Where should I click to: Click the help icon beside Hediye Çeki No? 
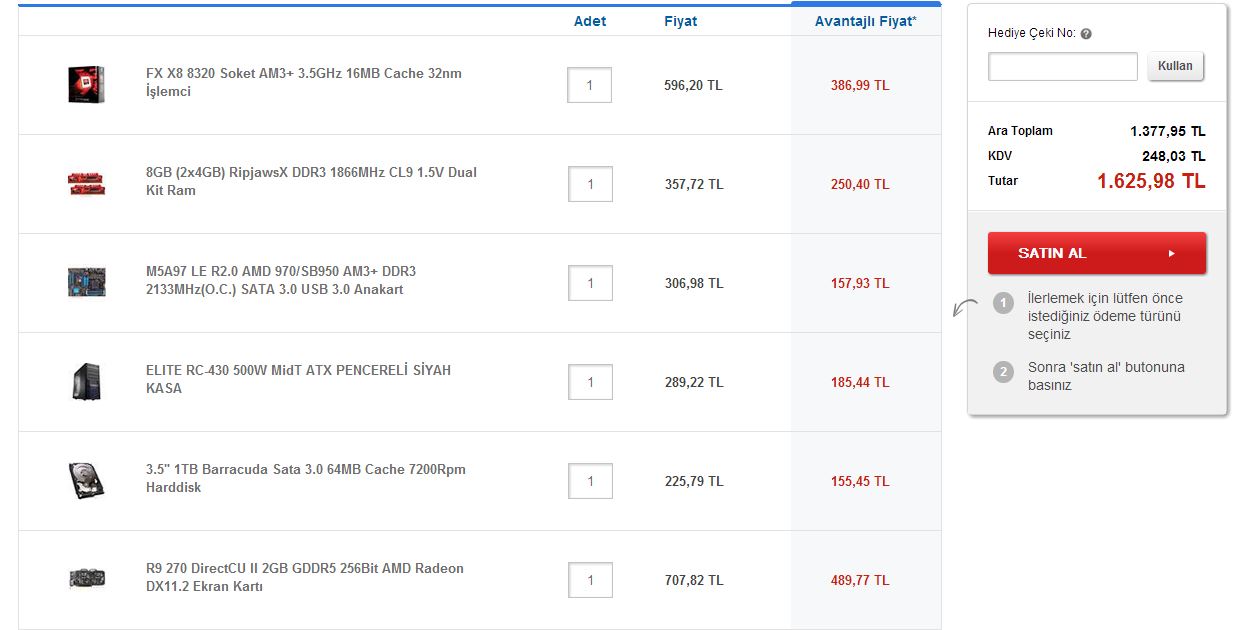pyautogui.click(x=1086, y=34)
